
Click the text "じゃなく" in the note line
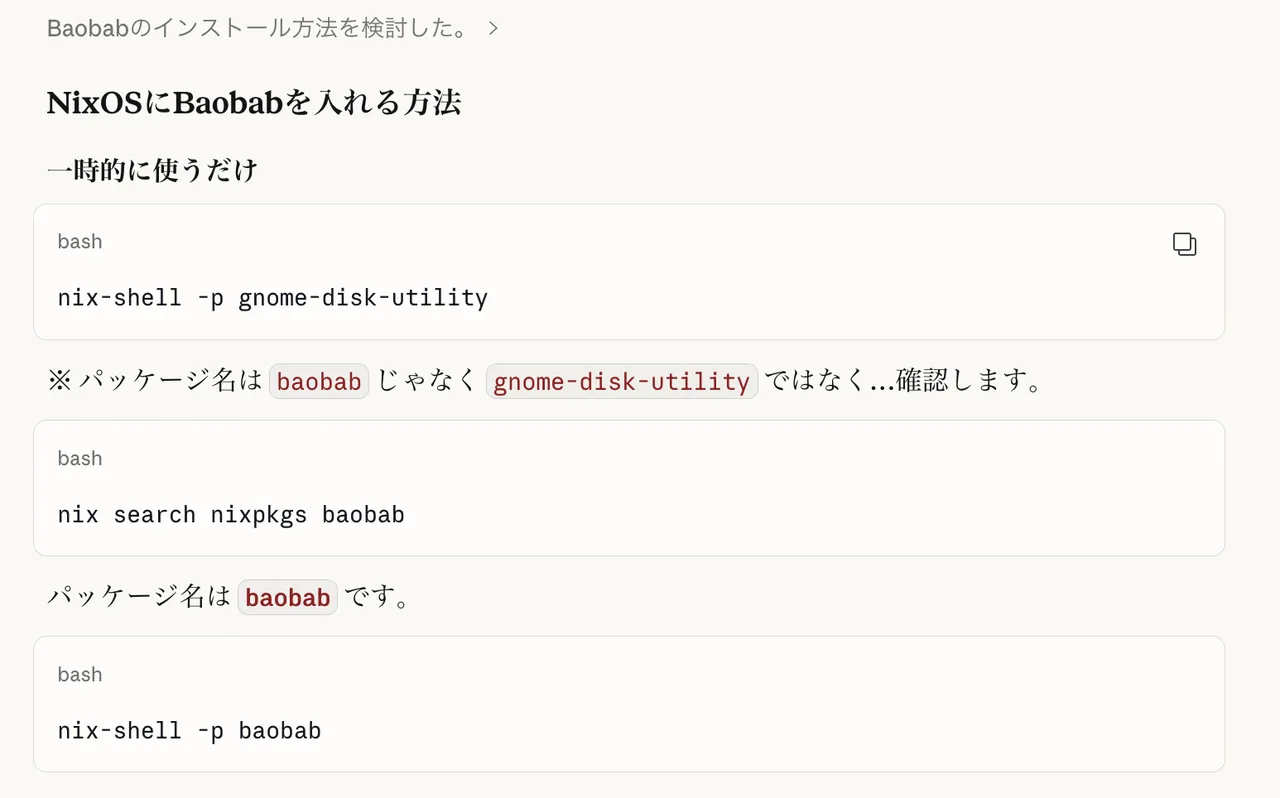(427, 382)
